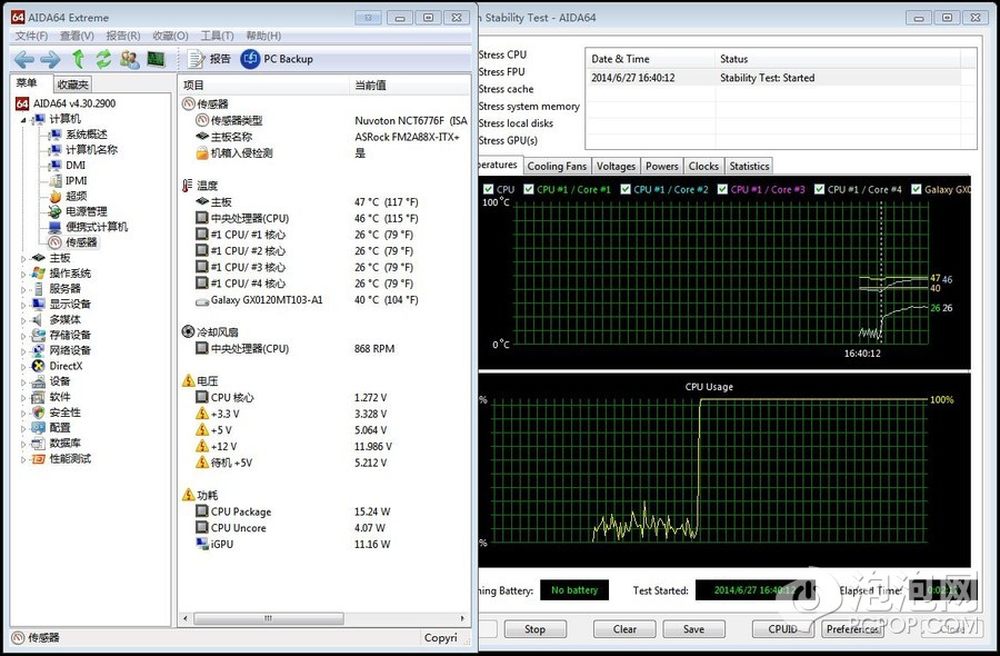The image size is (1000, 656).
Task: Collapse the 计算机 tree node
Action: [24, 119]
